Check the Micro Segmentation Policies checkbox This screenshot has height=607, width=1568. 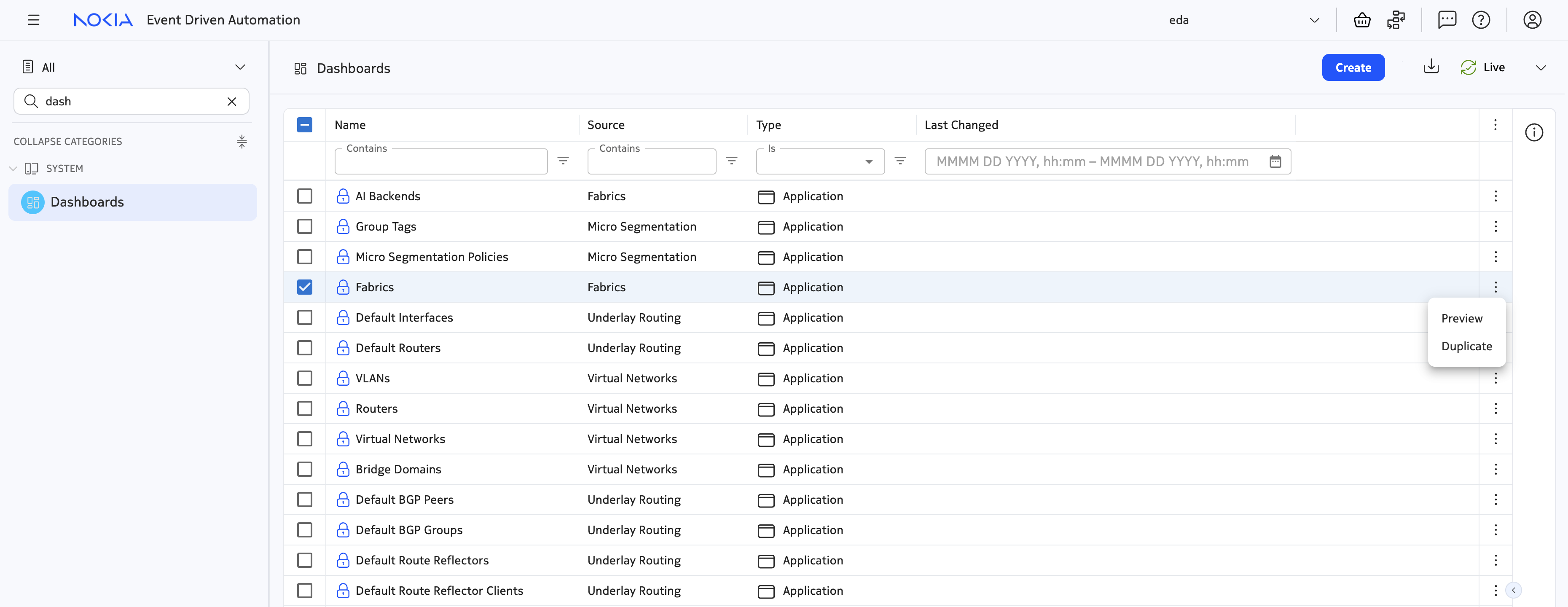point(304,257)
